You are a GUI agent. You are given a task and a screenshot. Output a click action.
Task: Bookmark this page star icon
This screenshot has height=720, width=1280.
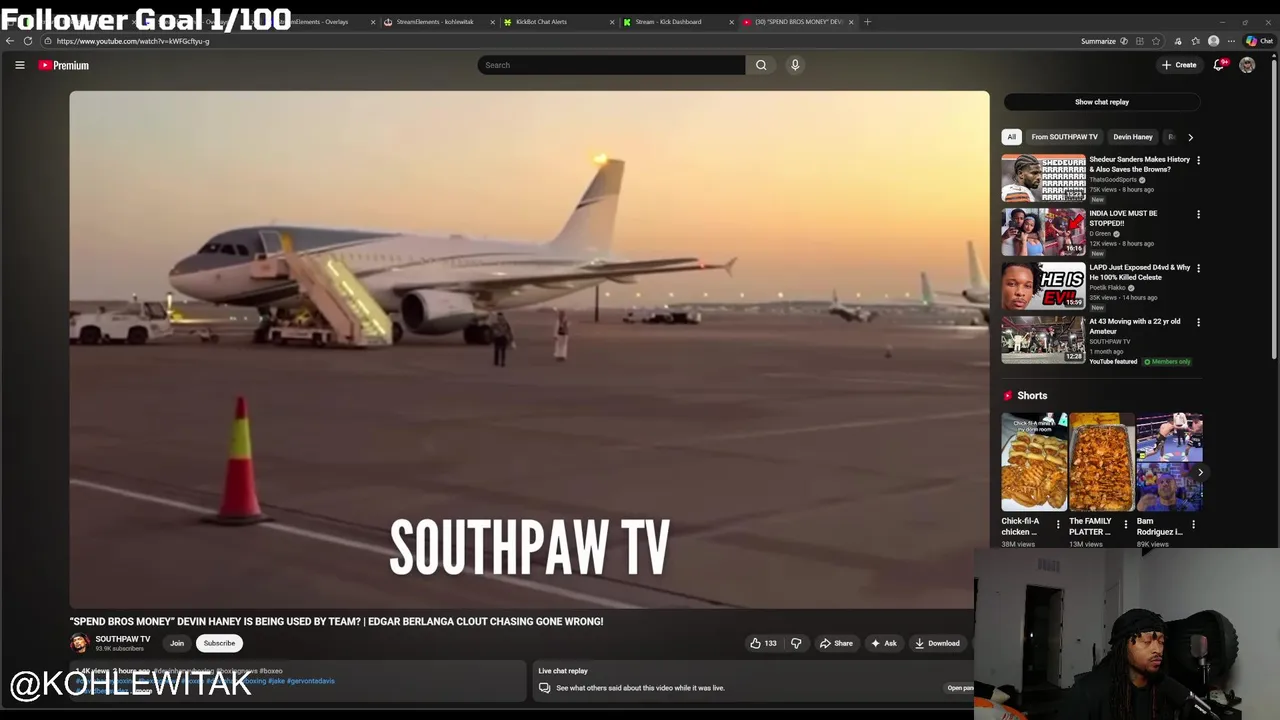point(1156,41)
